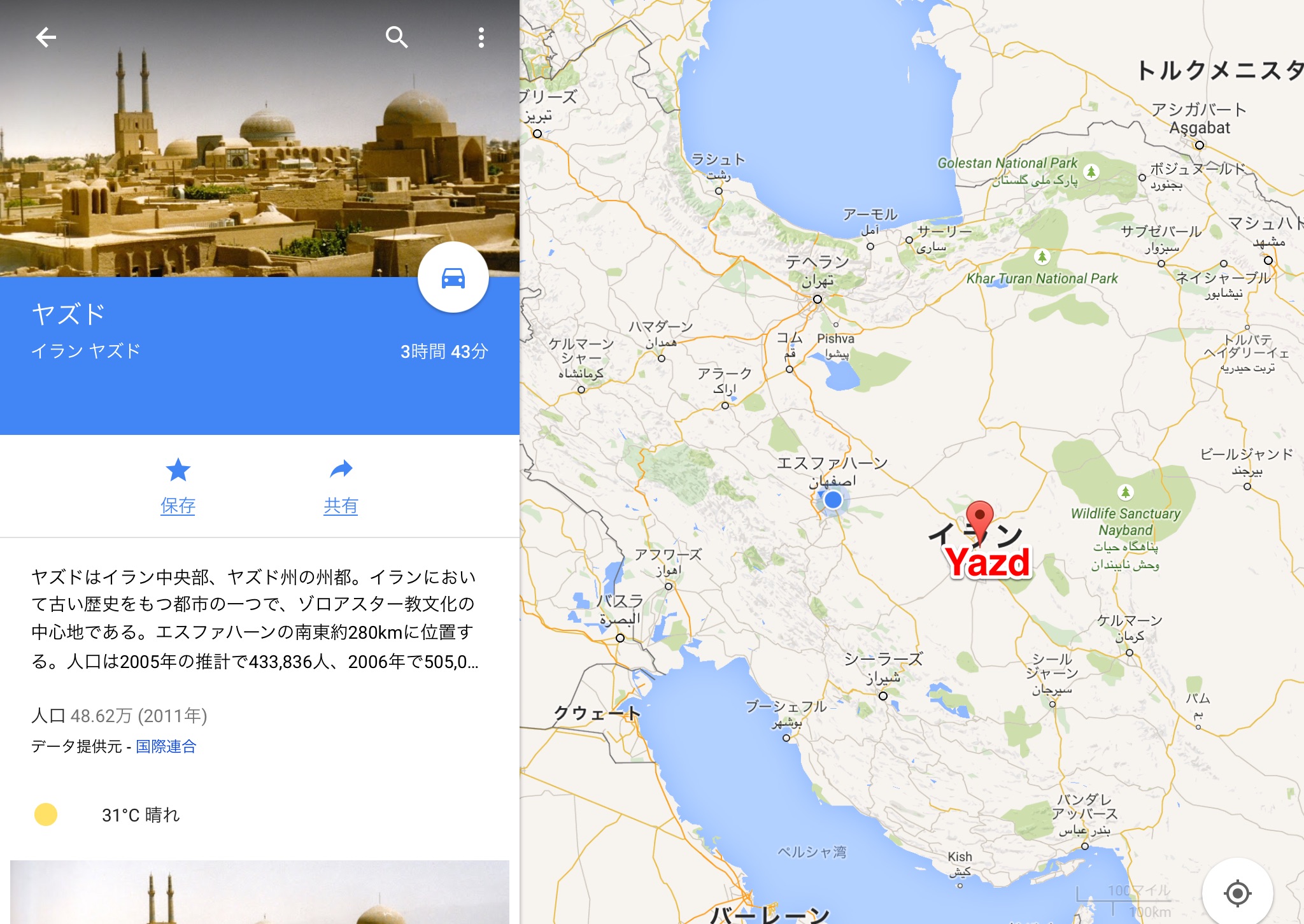Select Golestan National Park tree icon
This screenshot has width=1304, height=924.
coord(1091,171)
